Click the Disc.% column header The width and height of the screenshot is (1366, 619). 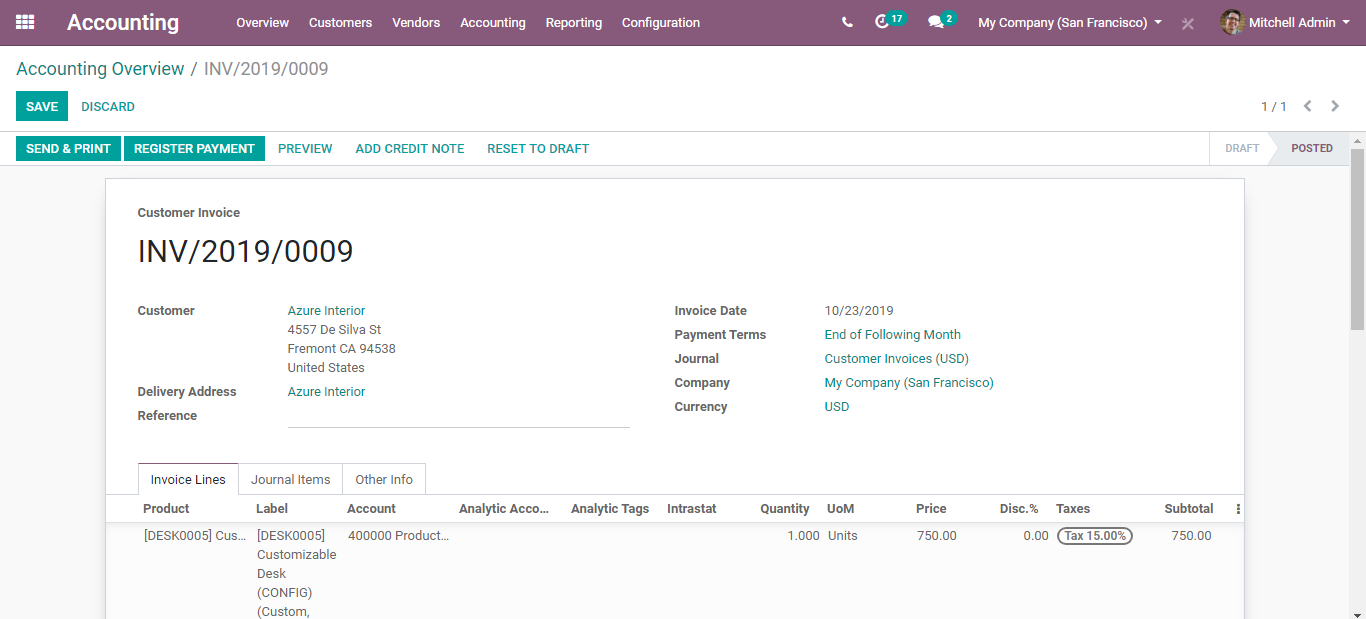pyautogui.click(x=1019, y=509)
